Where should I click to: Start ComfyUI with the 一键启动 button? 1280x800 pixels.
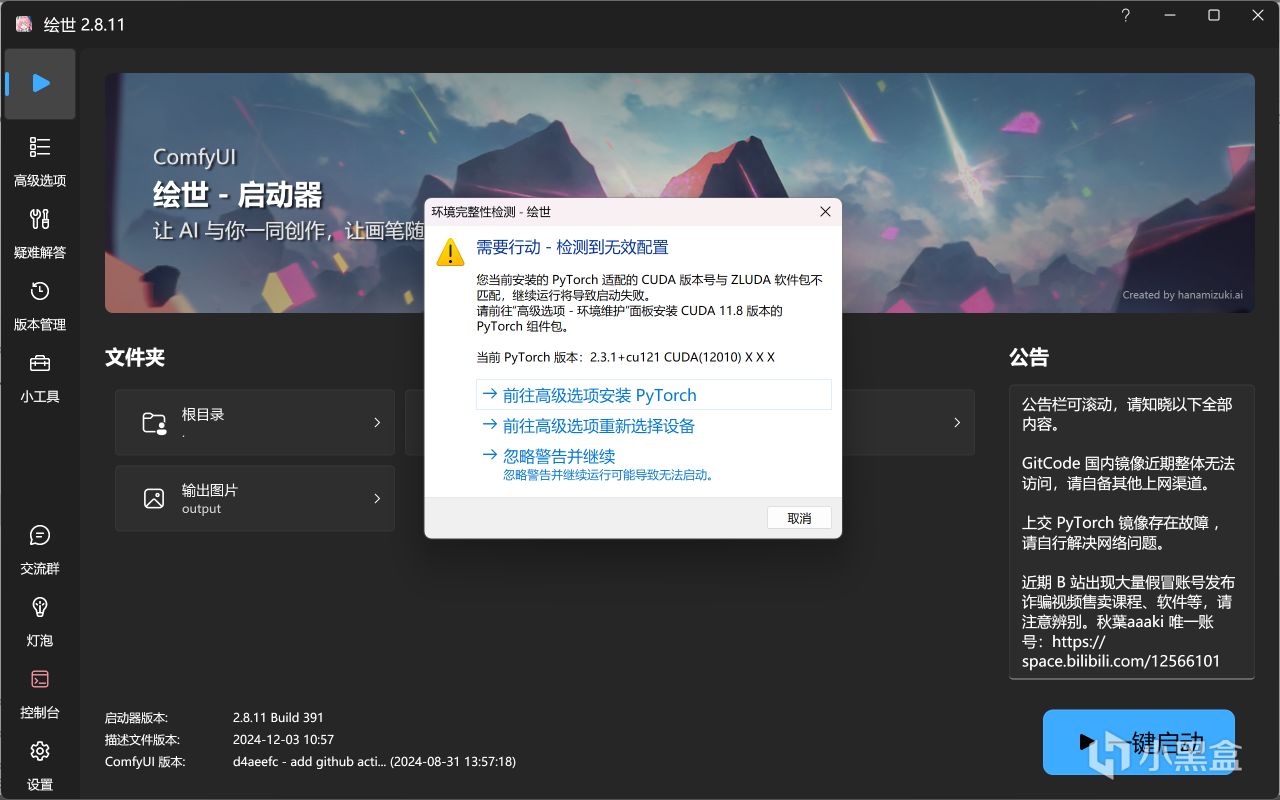[1139, 742]
